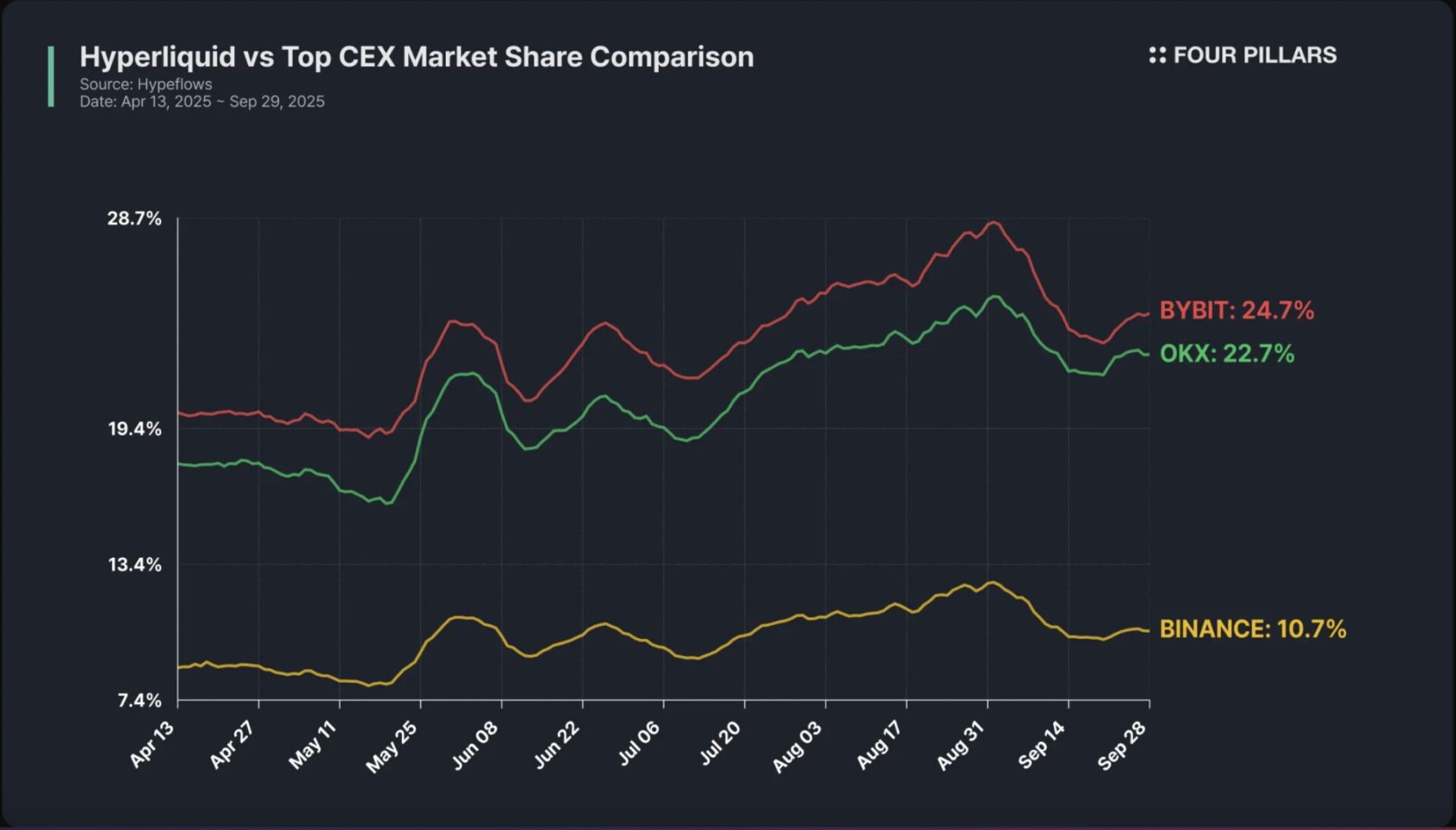Click the 19.4% y-axis label
Screen dimensions: 1456x830
pos(134,429)
